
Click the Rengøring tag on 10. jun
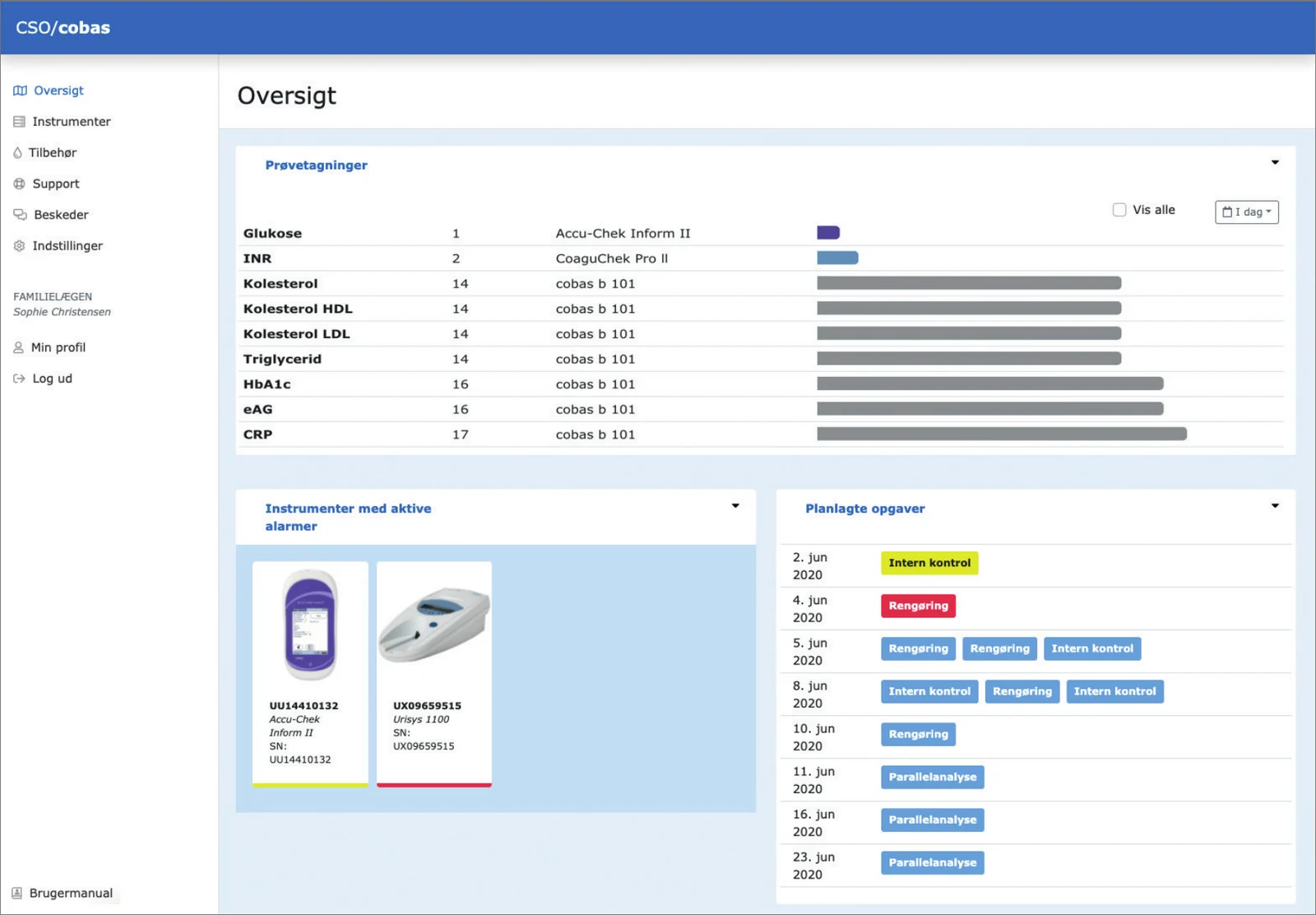point(918,735)
